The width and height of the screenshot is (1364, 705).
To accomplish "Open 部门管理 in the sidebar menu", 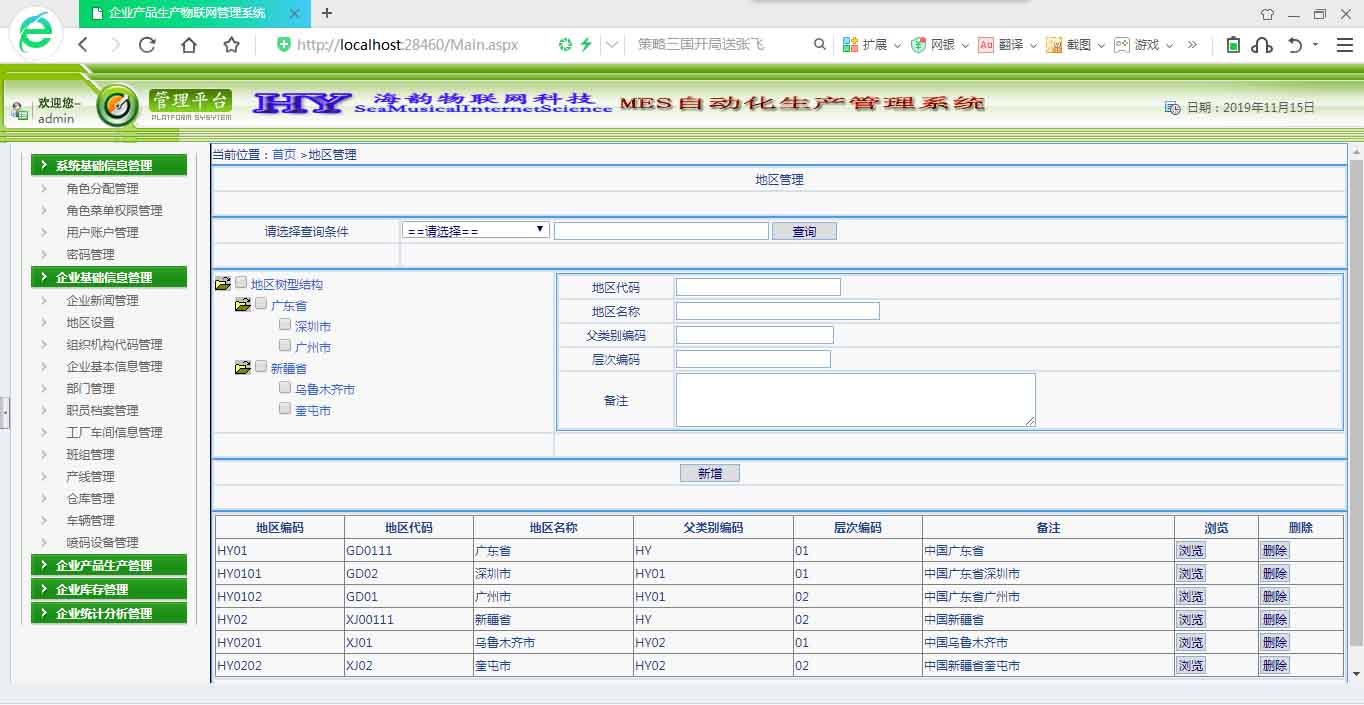I will coord(90,389).
